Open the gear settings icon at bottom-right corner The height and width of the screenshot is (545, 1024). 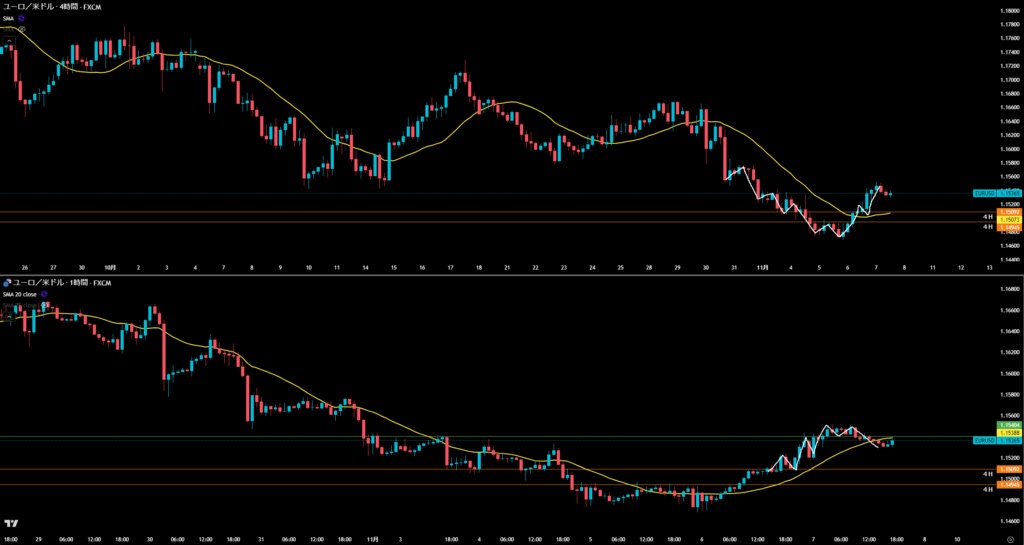click(x=1010, y=539)
